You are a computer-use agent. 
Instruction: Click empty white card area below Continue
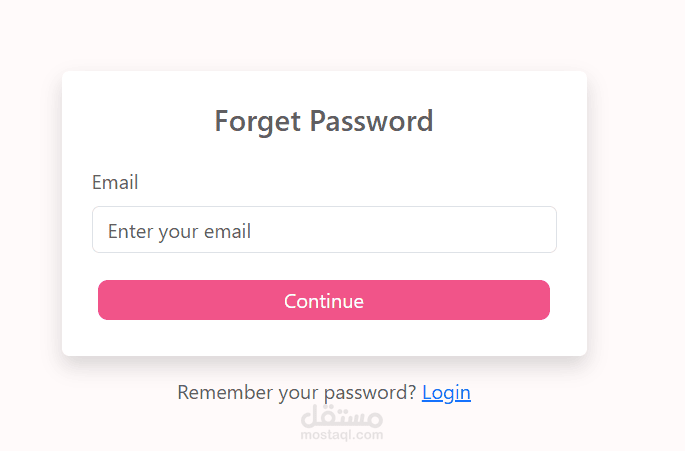tap(324, 338)
